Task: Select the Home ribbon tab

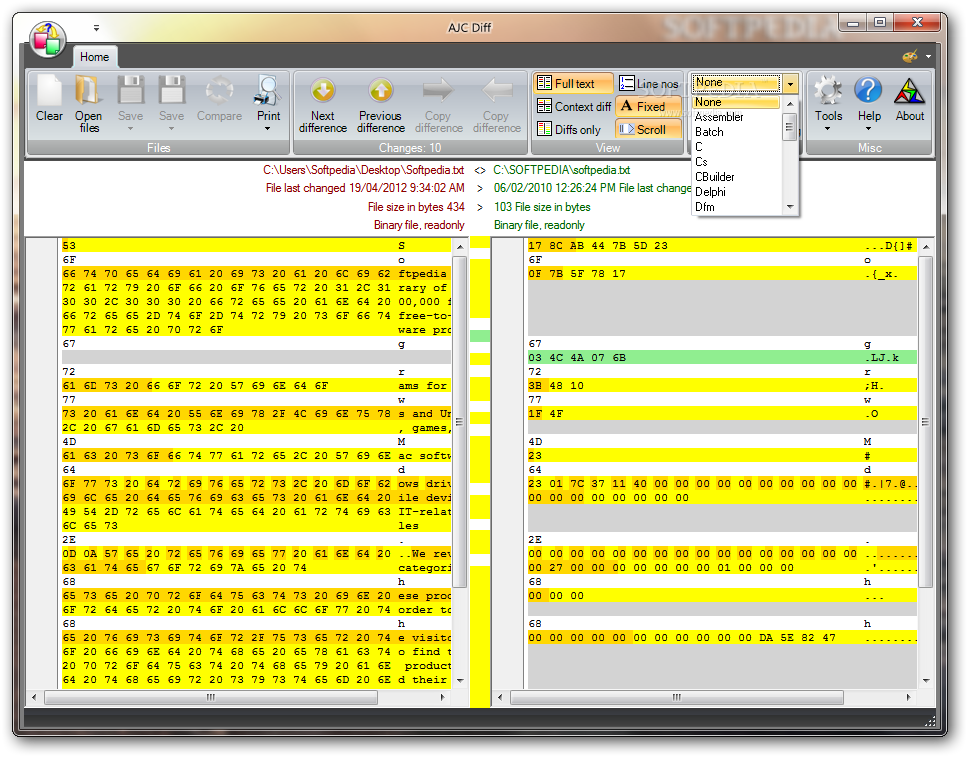Action: pyautogui.click(x=94, y=57)
